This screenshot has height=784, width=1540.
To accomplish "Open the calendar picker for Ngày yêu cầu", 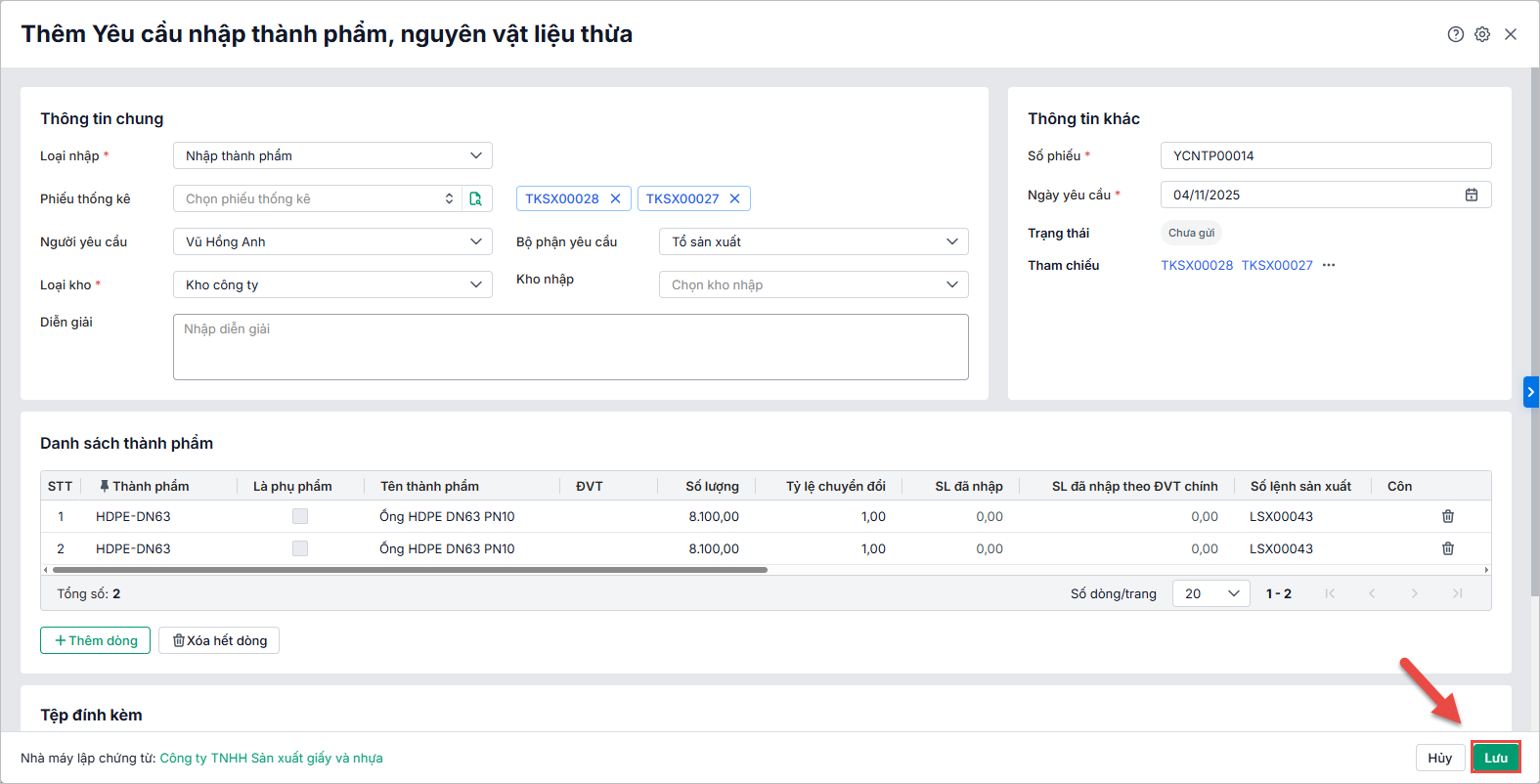I will tap(1471, 195).
